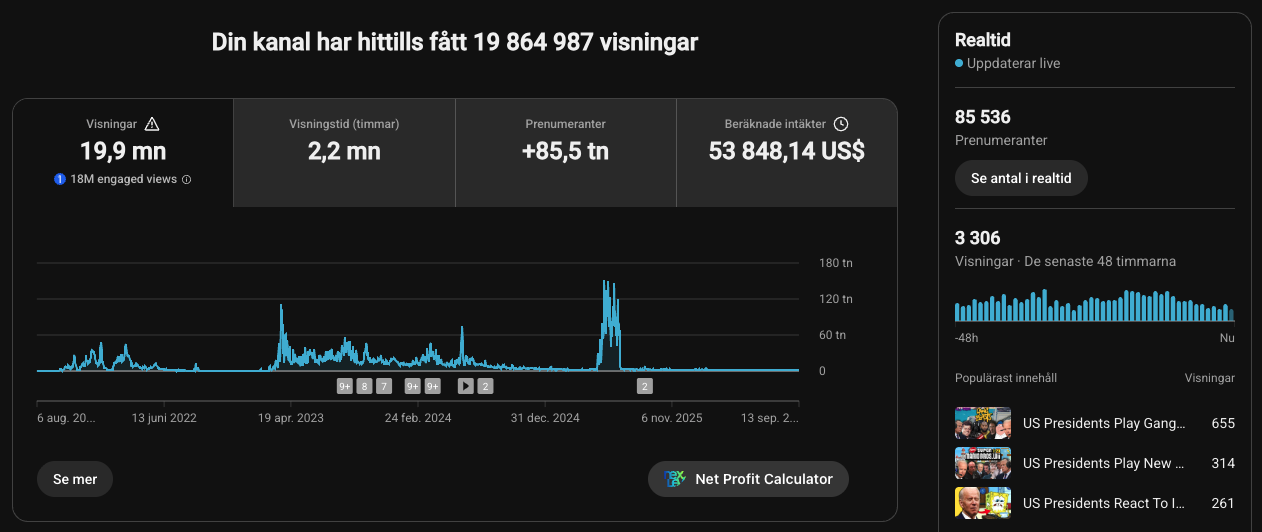Click the 3 306 views count
The width and height of the screenshot is (1262, 532).
(x=978, y=238)
